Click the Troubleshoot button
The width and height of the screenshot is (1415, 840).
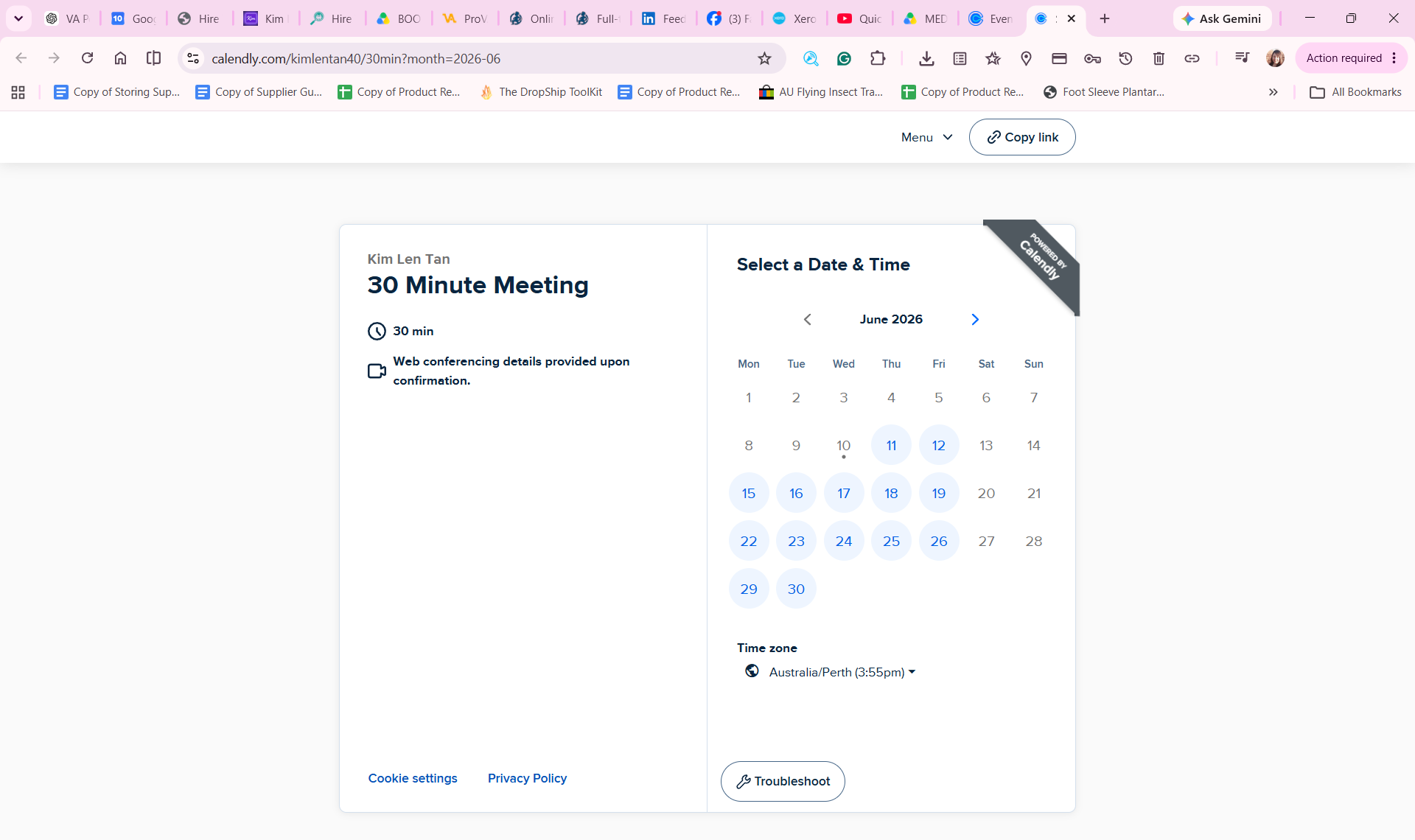click(783, 781)
